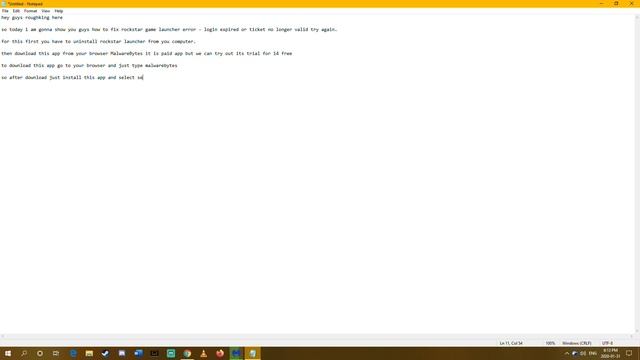This screenshot has height=360, width=640.
Task: Click 'UTF-8' encoding in status bar
Action: click(607, 343)
